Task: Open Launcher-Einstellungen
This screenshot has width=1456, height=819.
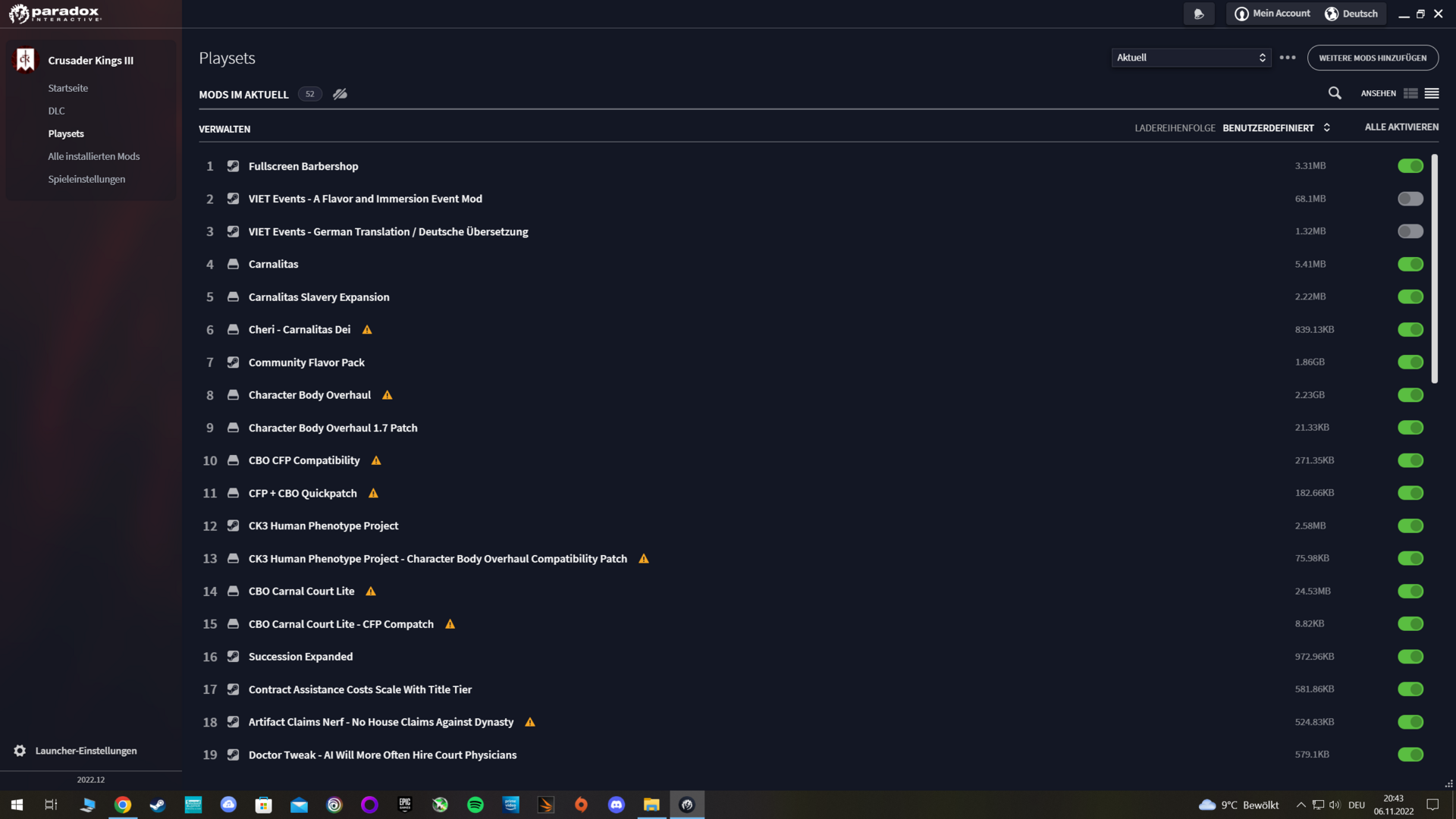Action: pyautogui.click(x=86, y=751)
